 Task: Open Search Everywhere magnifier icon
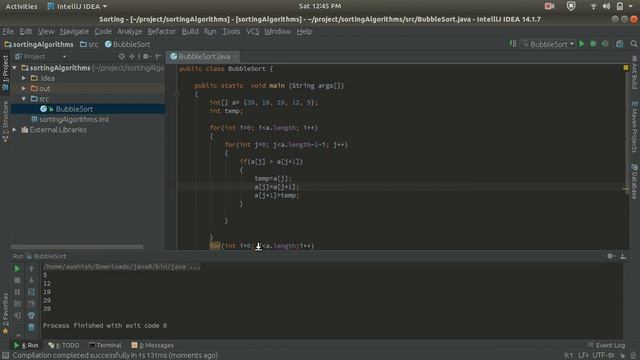tap(634, 44)
